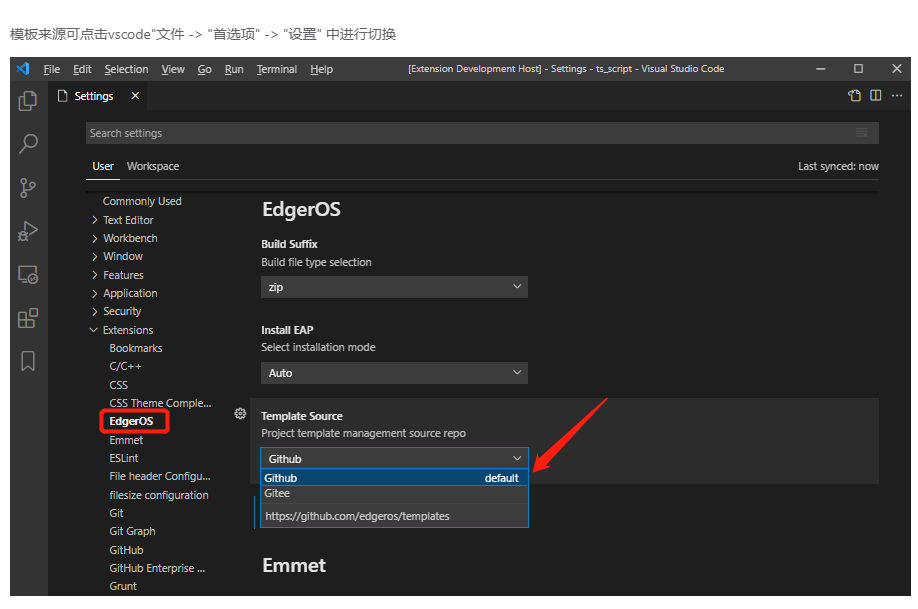Open the Bookmarks view icon
918x609 pixels.
tap(28, 361)
